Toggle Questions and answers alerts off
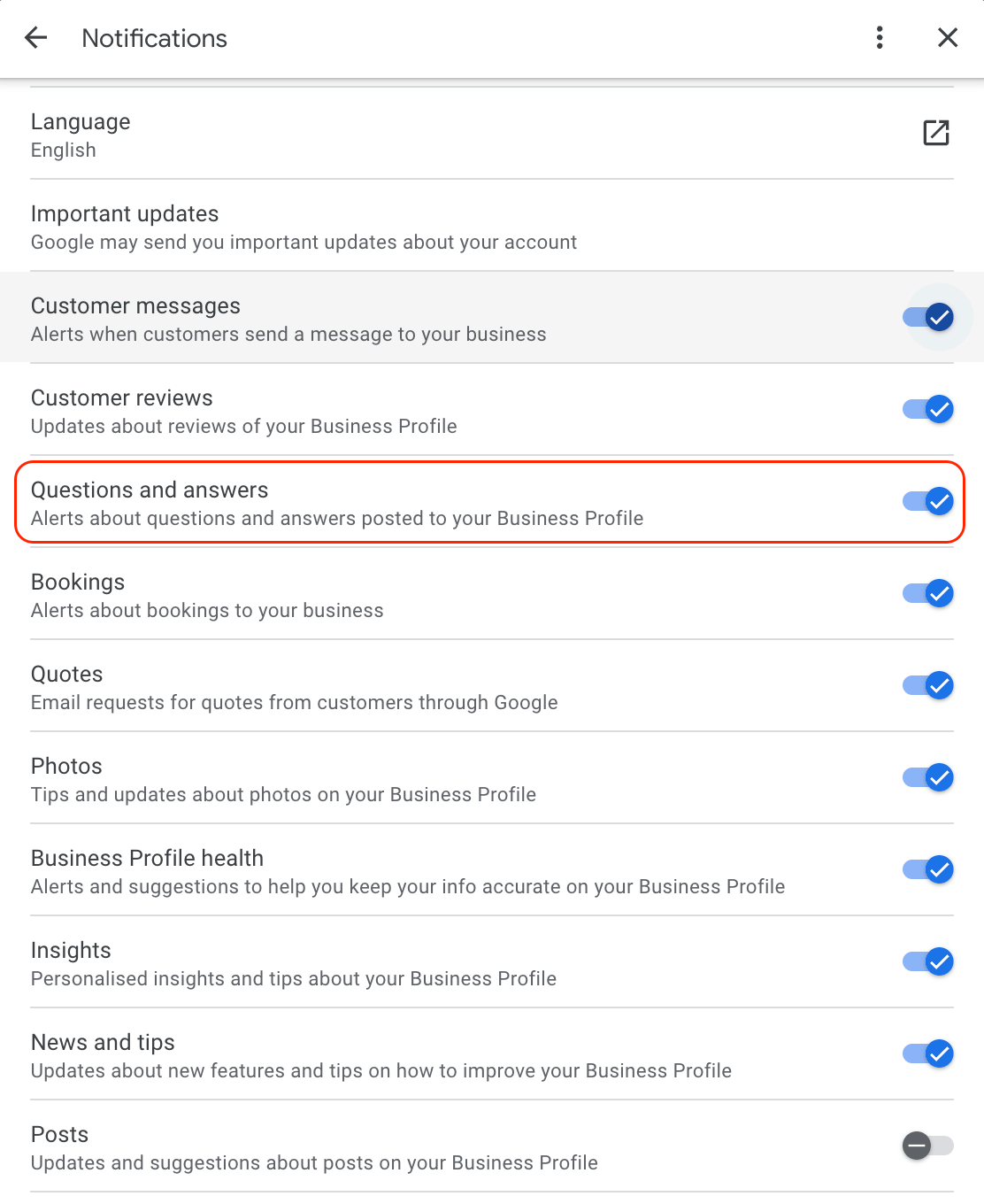The height and width of the screenshot is (1204, 984). [928, 501]
